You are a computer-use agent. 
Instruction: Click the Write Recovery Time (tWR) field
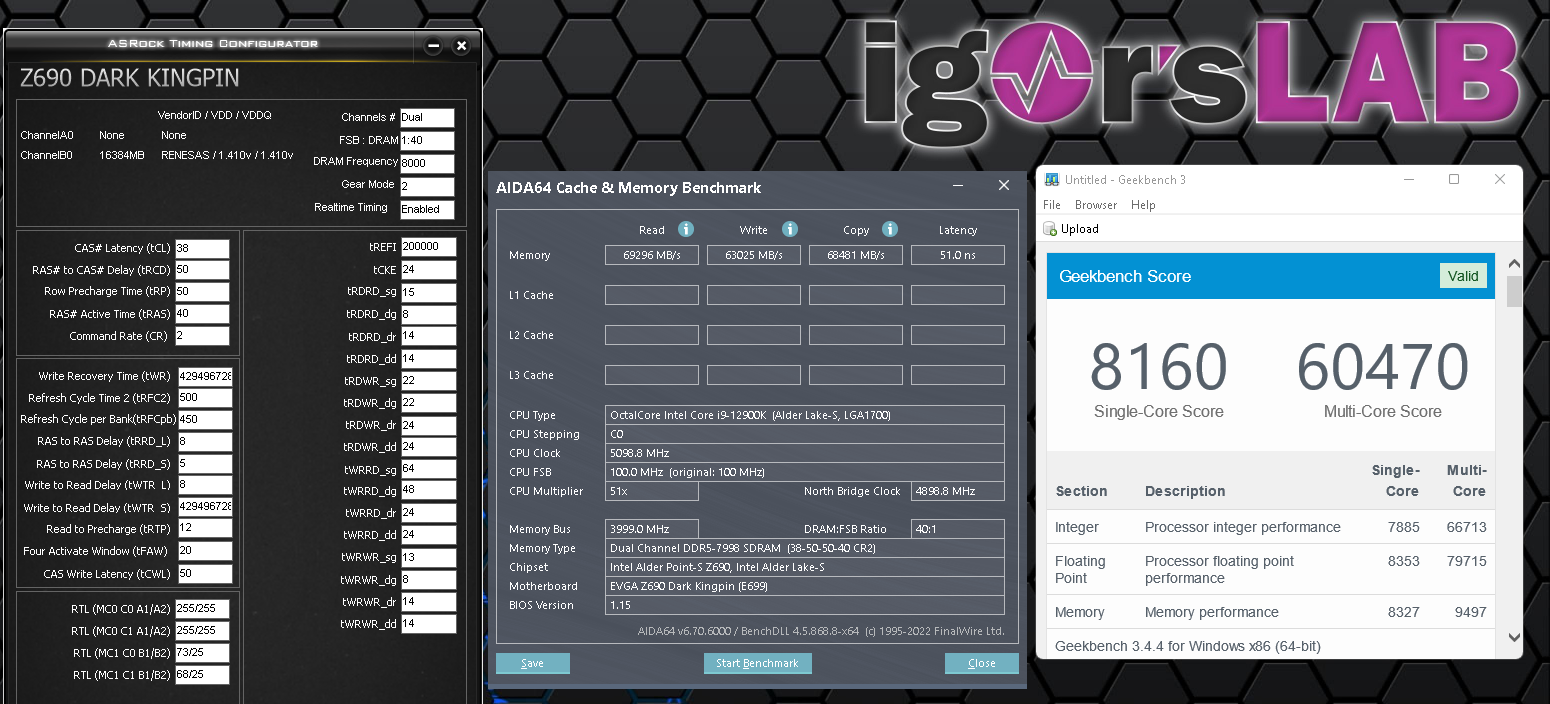[x=205, y=376]
